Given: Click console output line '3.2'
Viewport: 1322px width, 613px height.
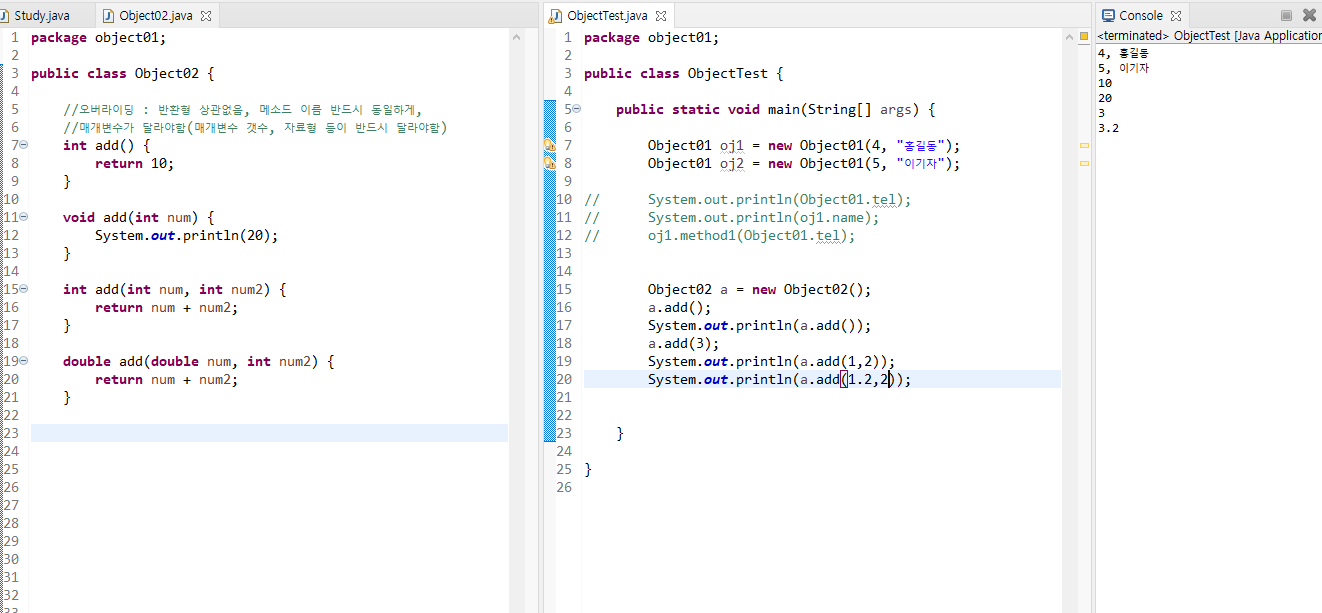Looking at the screenshot, I should tap(1108, 128).
